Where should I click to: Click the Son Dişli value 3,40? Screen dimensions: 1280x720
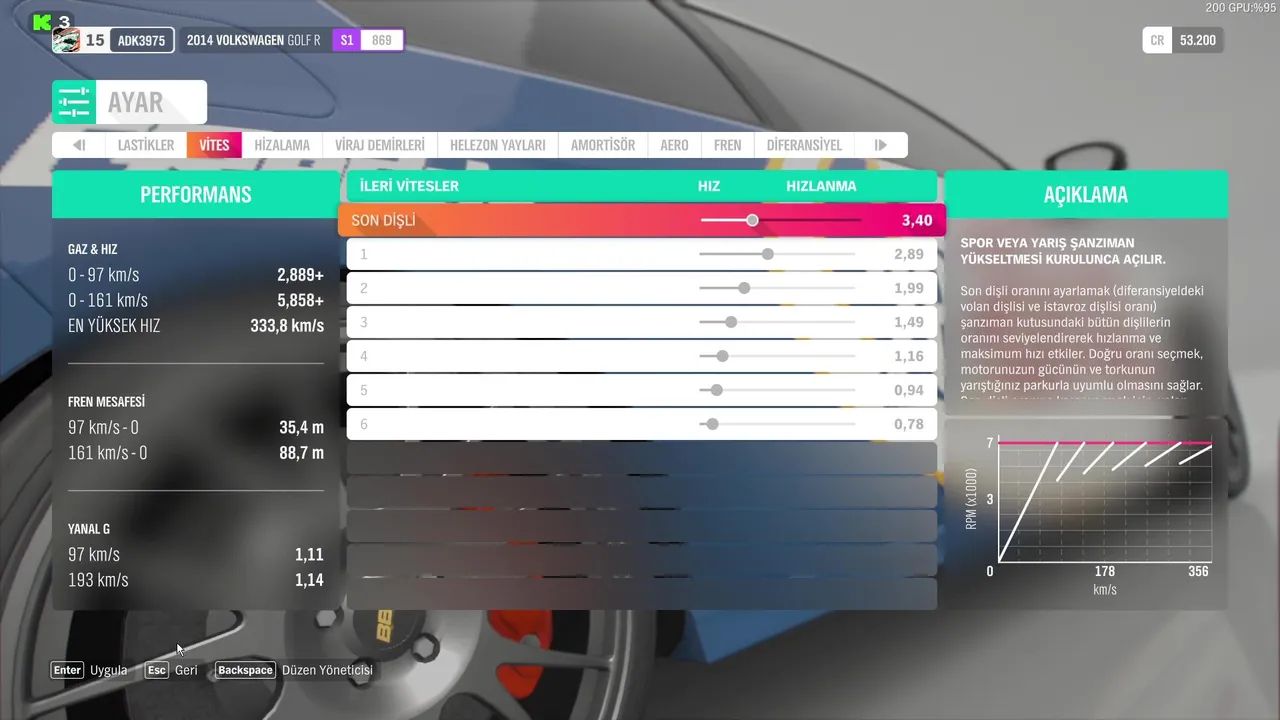(x=916, y=220)
